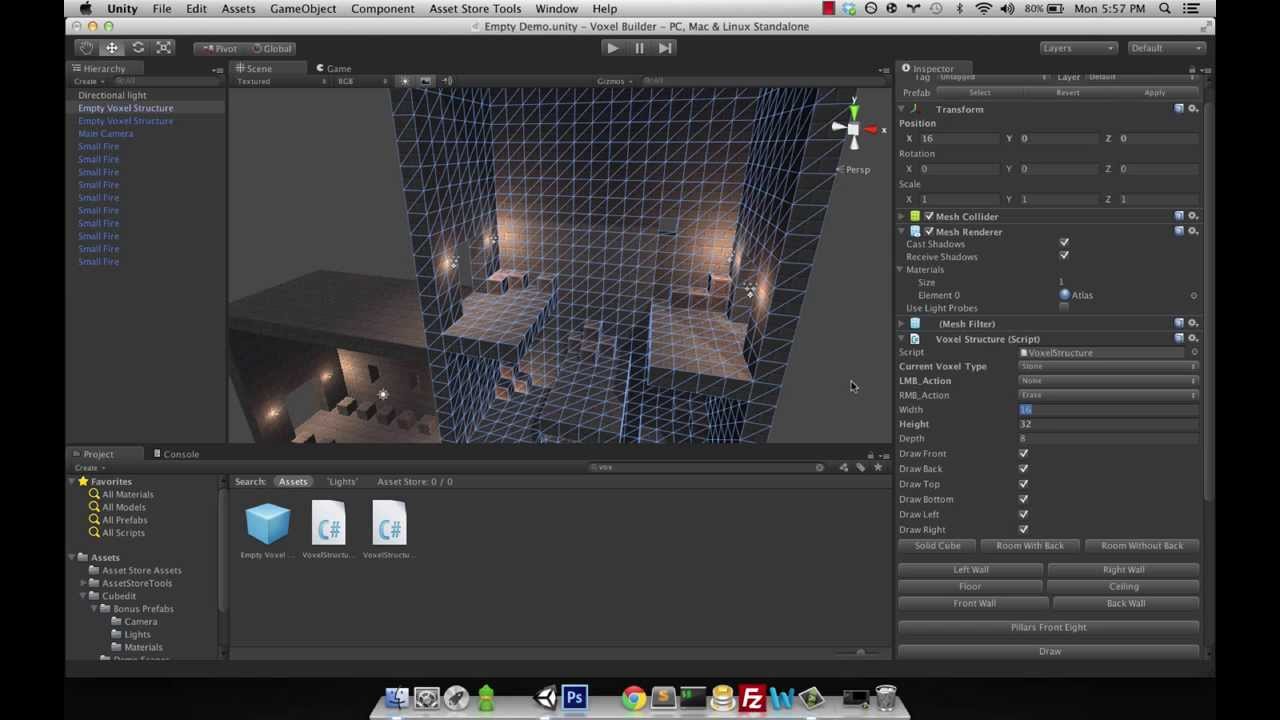1280x720 pixels.
Task: Select the Move tool in the toolbar
Action: point(112,48)
